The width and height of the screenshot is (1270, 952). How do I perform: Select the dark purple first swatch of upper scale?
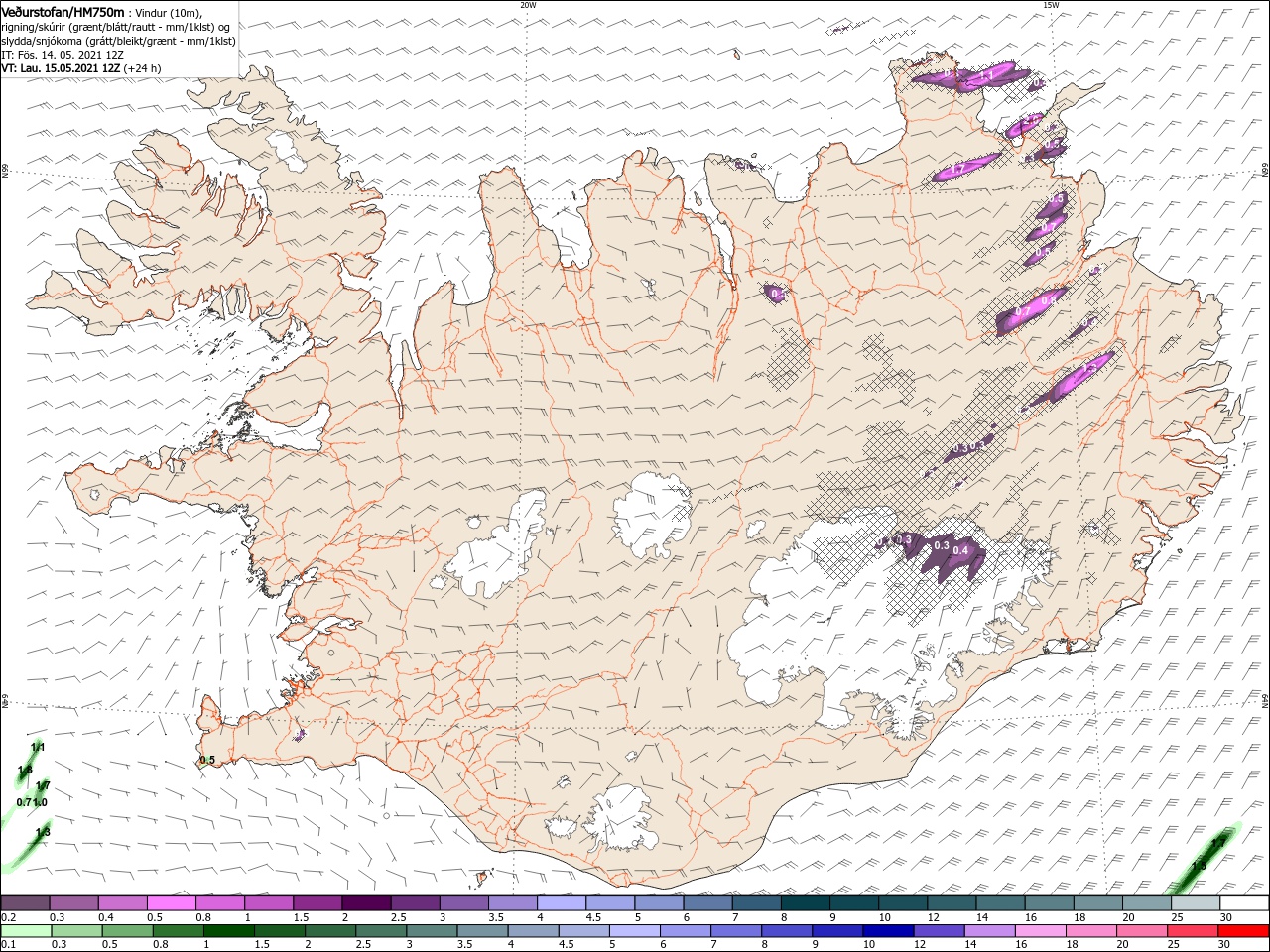pos(25,903)
